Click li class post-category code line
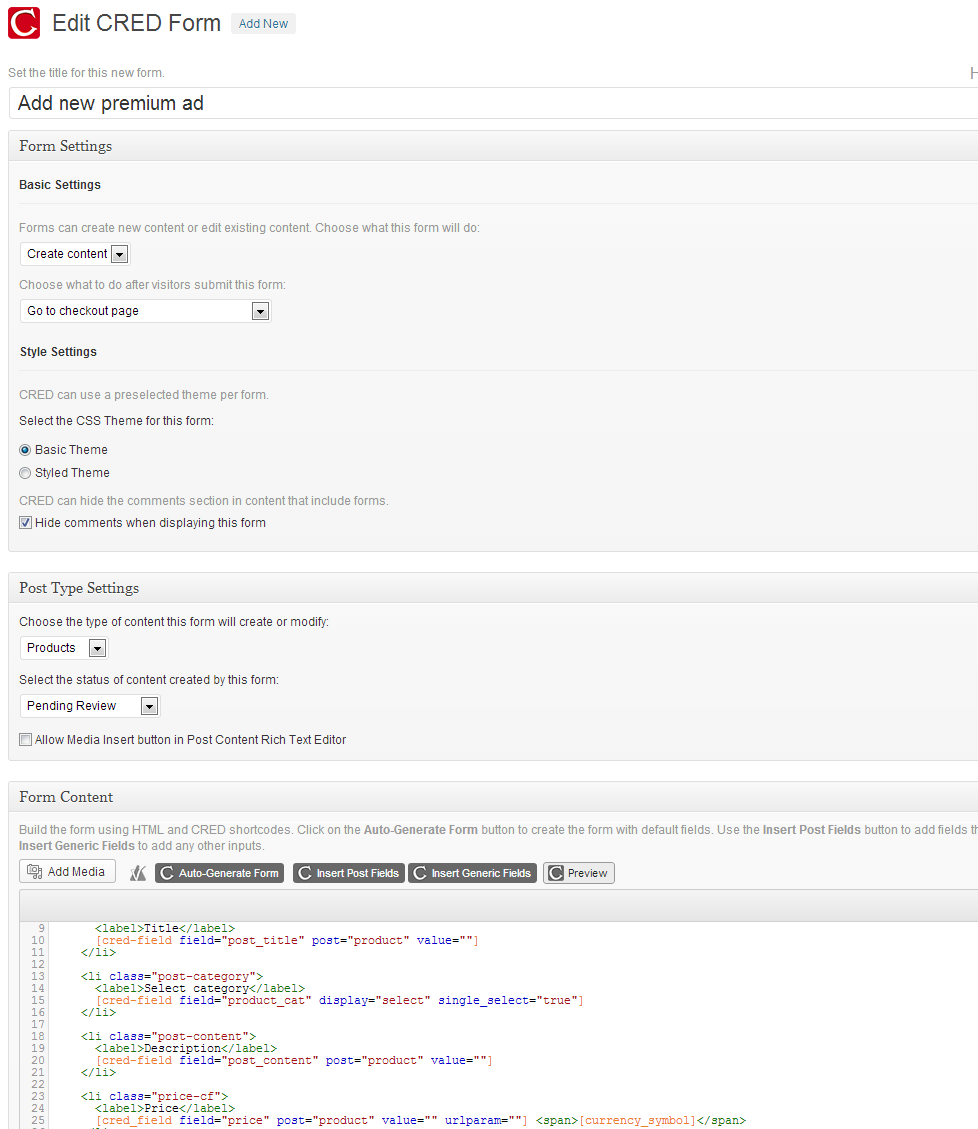The image size is (978, 1129). pyautogui.click(x=172, y=976)
